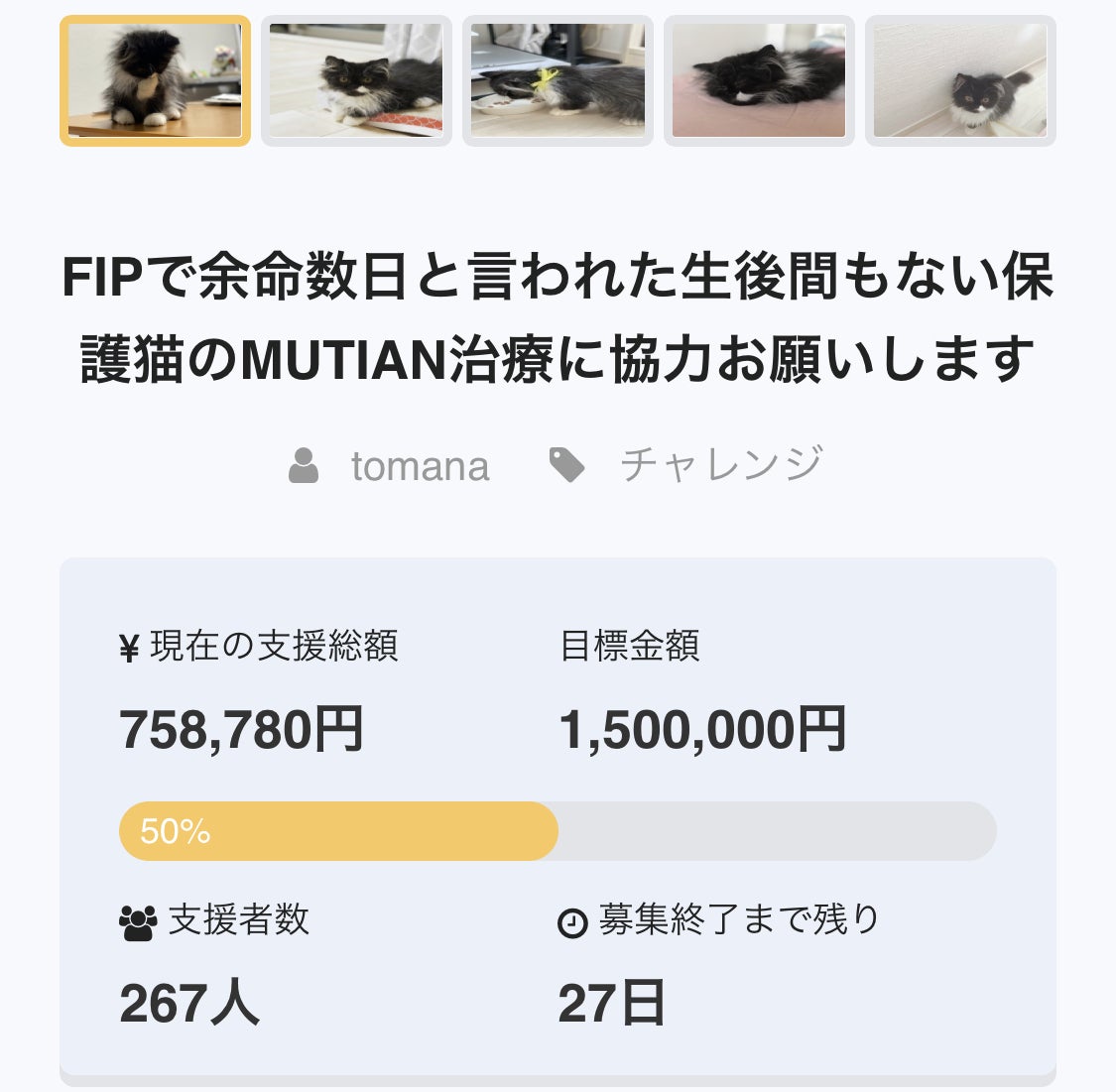
Task: Open the チャレンジ category link
Action: pyautogui.click(x=722, y=464)
